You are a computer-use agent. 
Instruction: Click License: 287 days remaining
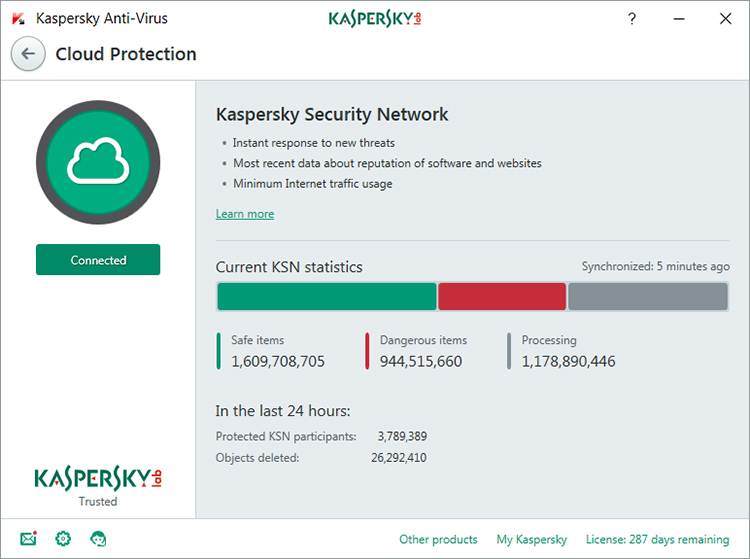tap(657, 539)
